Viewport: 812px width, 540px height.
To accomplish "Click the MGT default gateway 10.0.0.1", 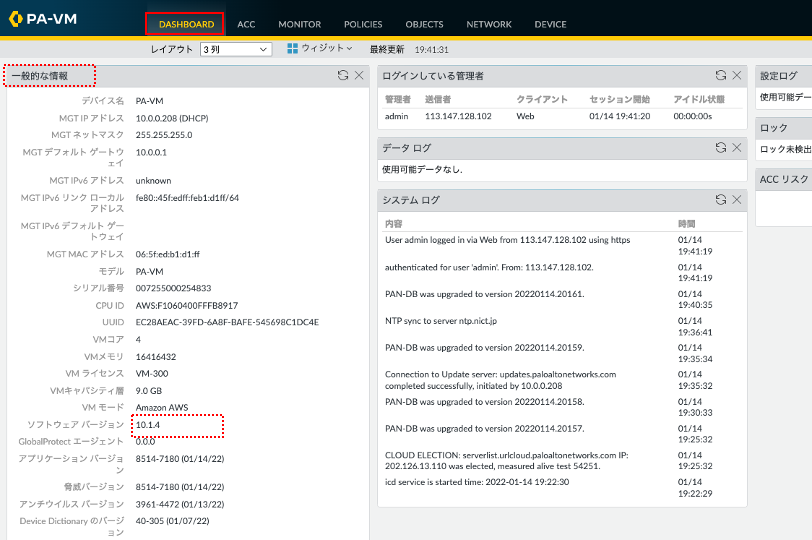I will point(151,153).
